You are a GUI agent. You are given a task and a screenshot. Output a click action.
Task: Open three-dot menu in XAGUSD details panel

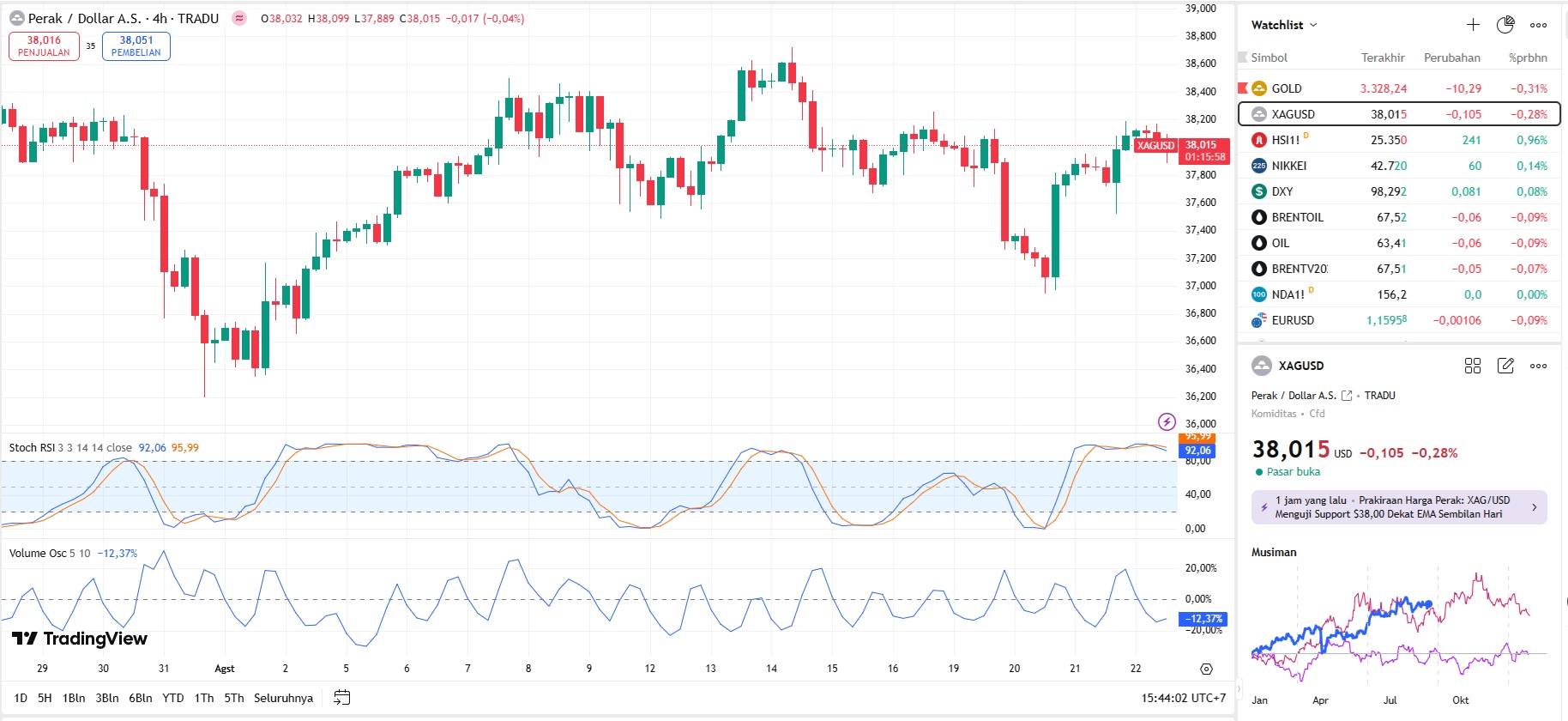[x=1539, y=366]
